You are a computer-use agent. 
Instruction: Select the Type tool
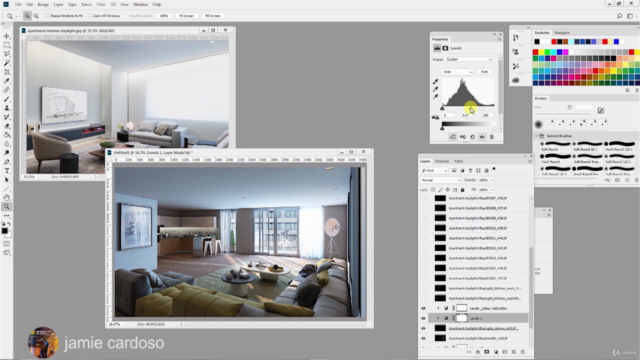7,171
